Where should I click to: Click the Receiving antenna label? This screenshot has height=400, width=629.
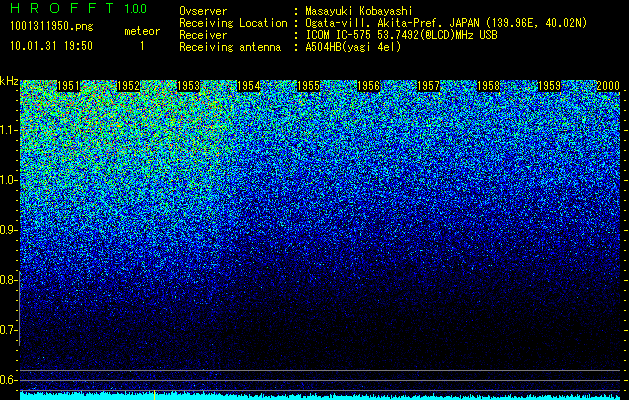(230, 47)
